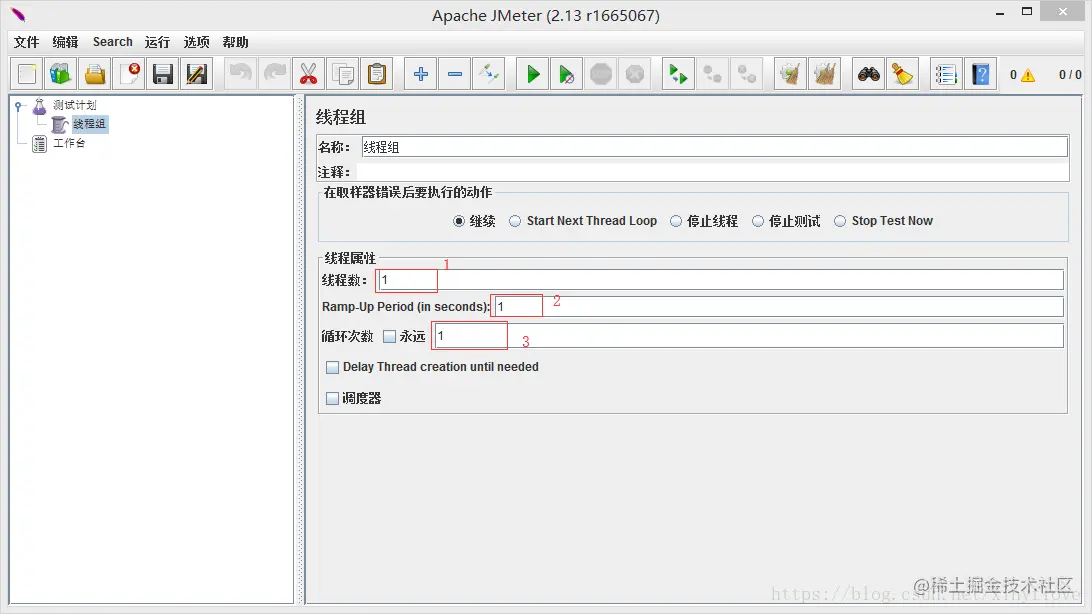Click the 名称 name input field
This screenshot has width=1092, height=614.
pyautogui.click(x=714, y=147)
